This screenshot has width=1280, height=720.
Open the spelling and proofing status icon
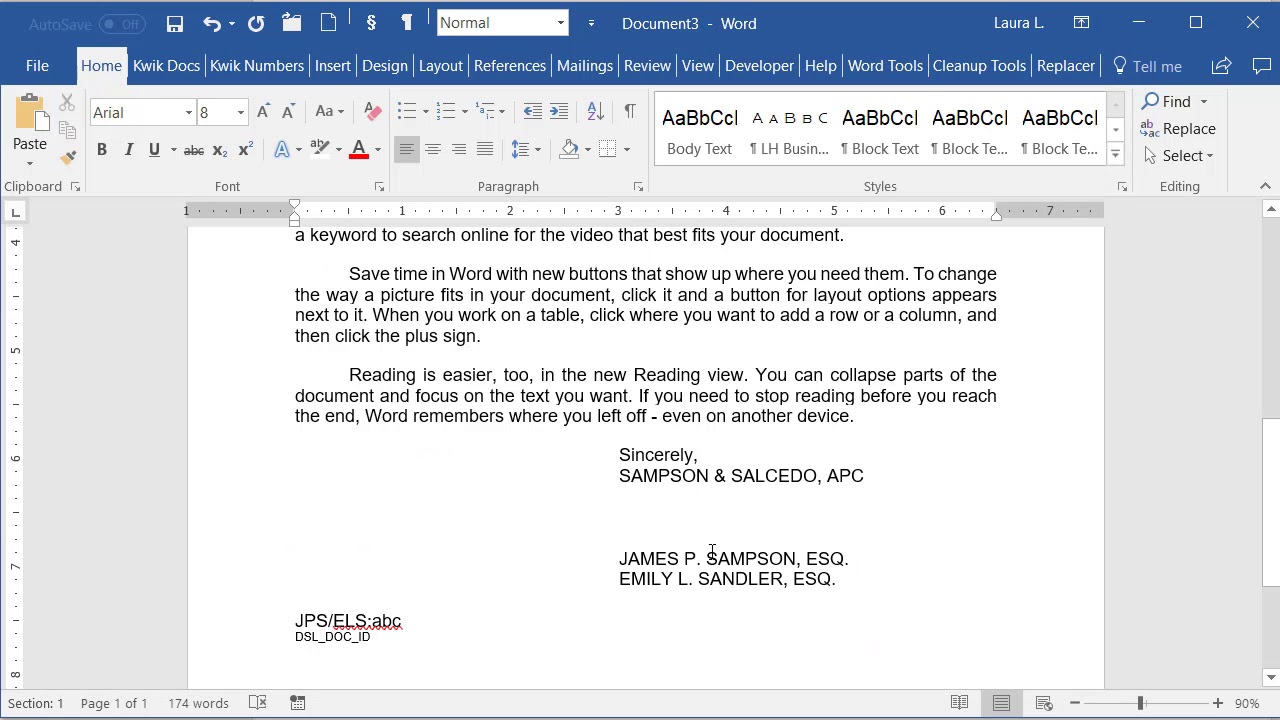[257, 703]
